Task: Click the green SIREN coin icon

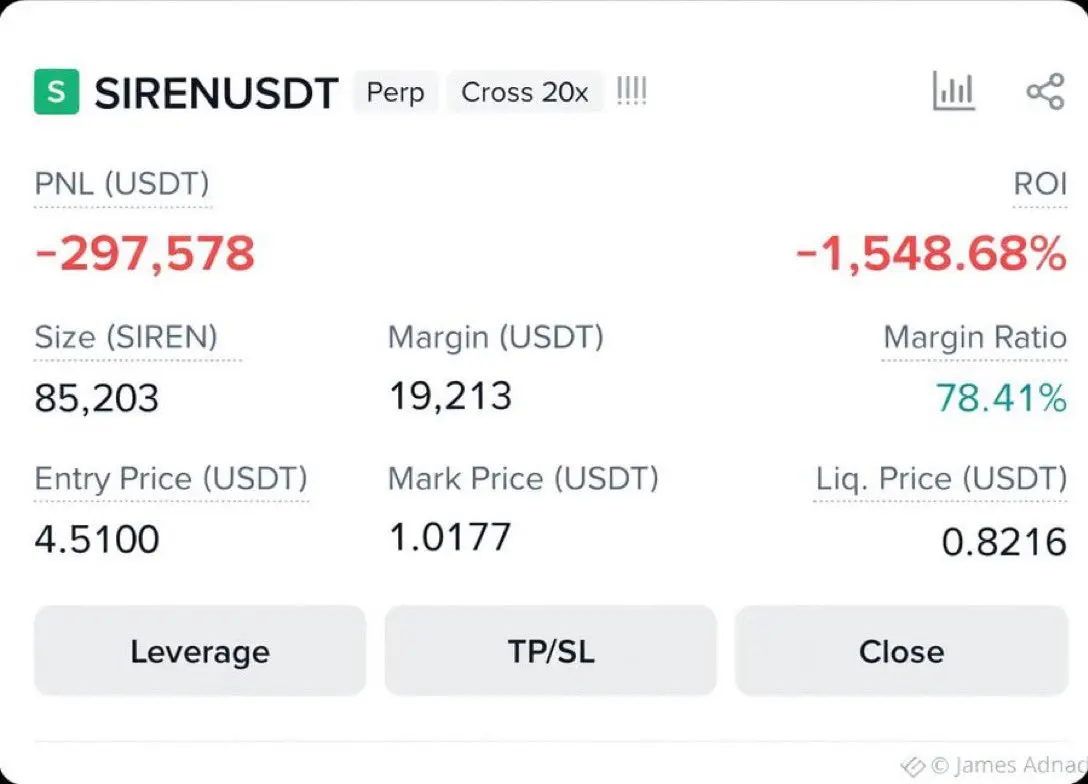Action: [x=56, y=92]
